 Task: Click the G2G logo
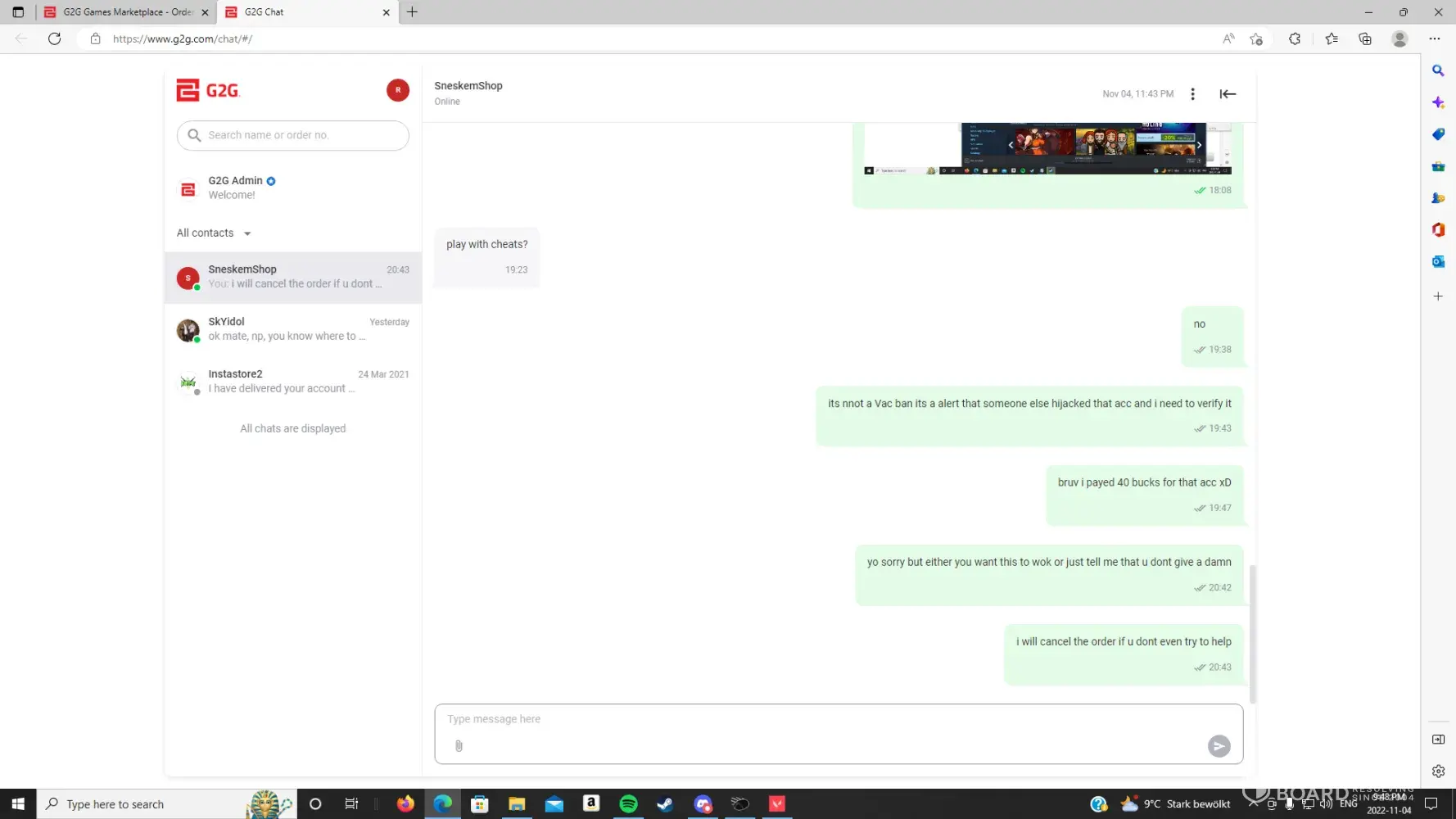click(x=208, y=90)
